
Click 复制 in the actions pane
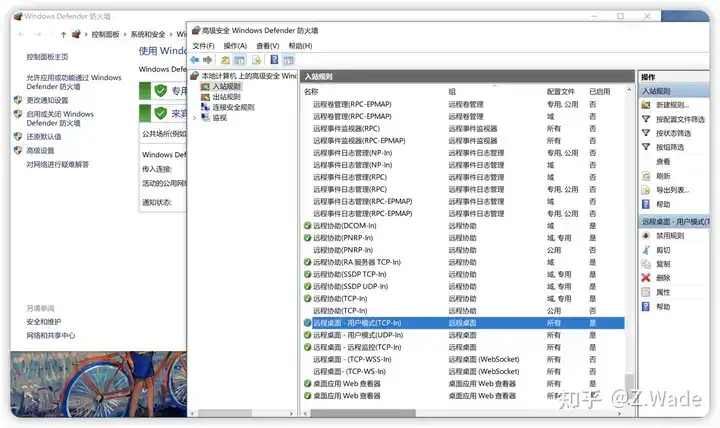(663, 264)
